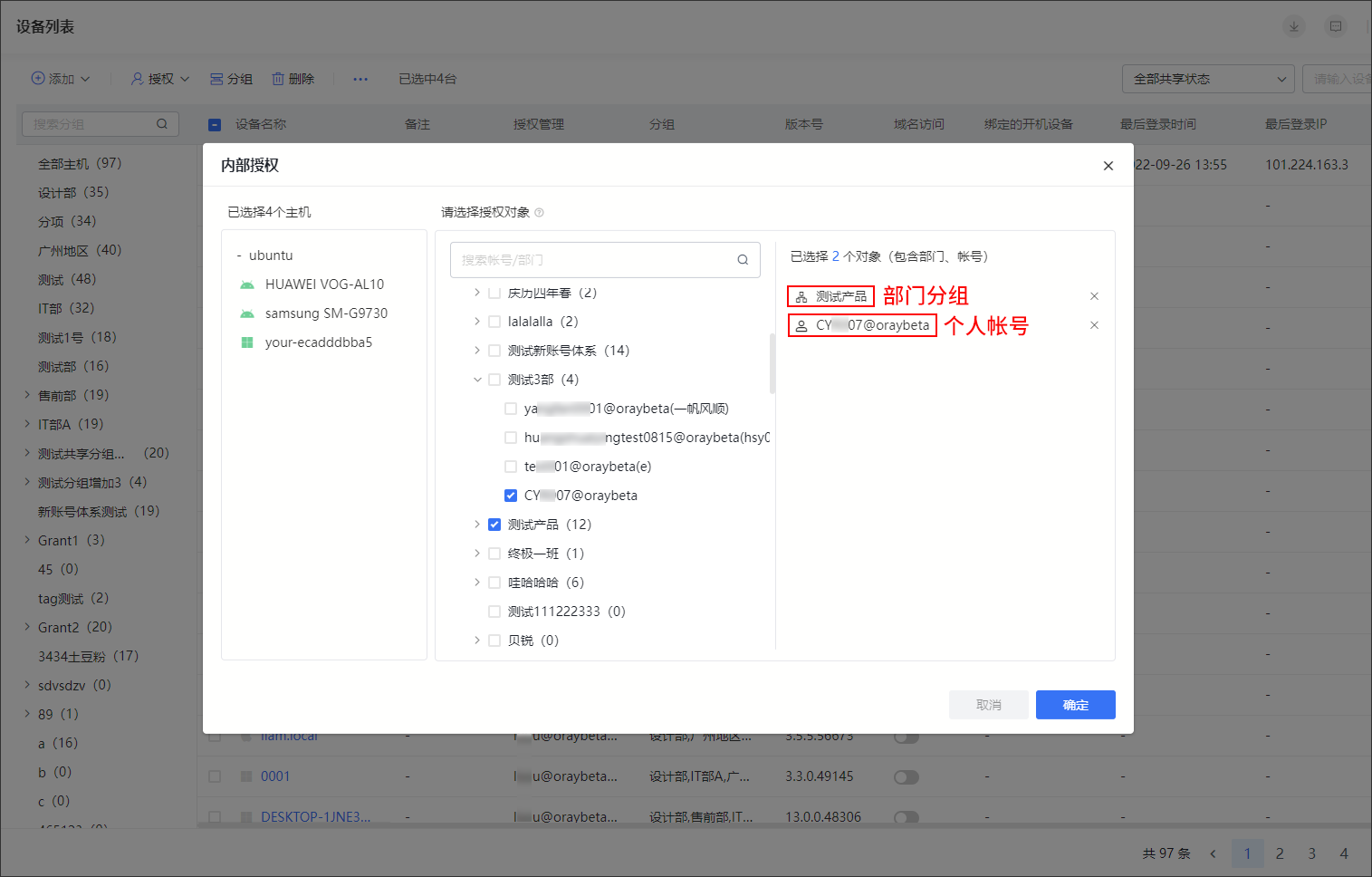This screenshot has width=1372, height=877.
Task: Click the help icon beside 请选择授权对象
Action: tap(540, 213)
